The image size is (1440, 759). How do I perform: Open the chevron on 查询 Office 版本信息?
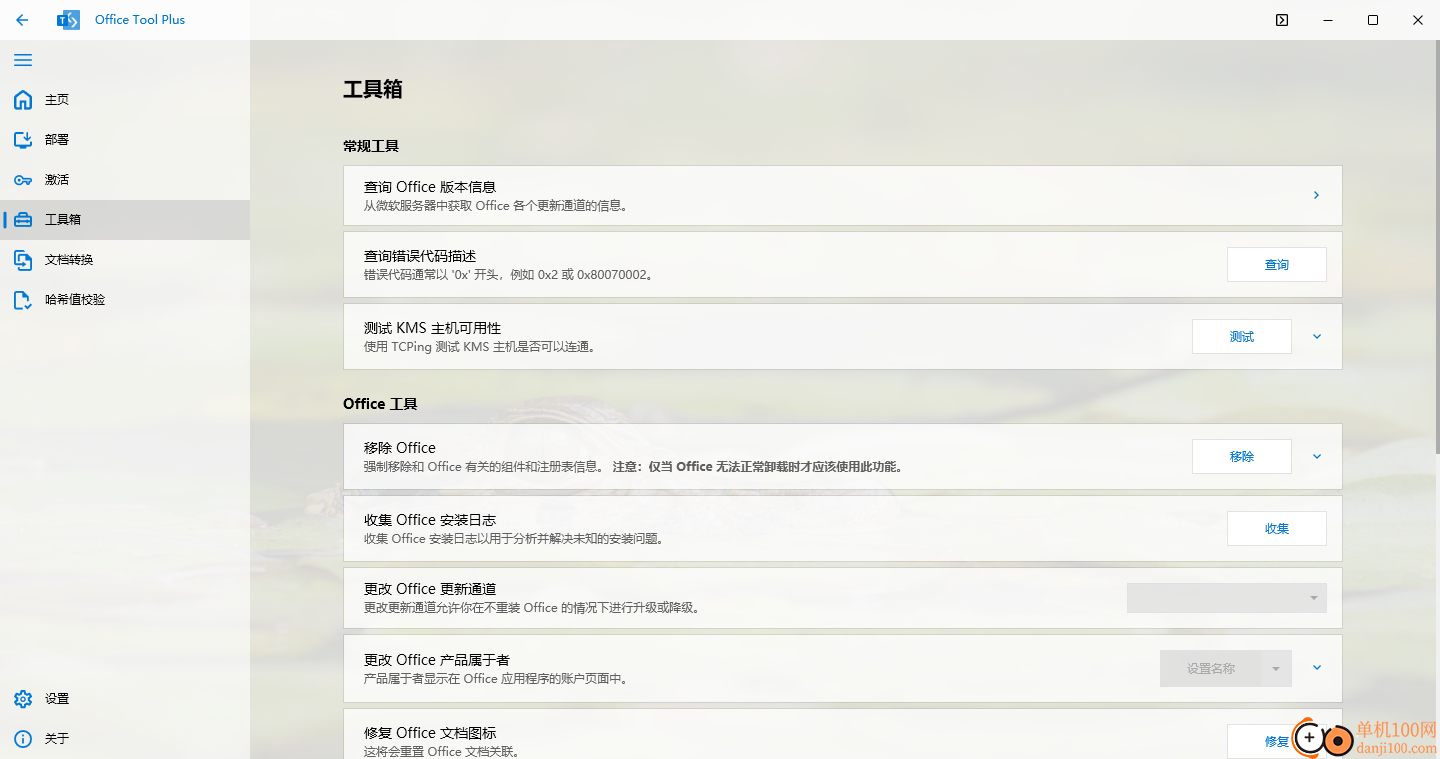1316,195
